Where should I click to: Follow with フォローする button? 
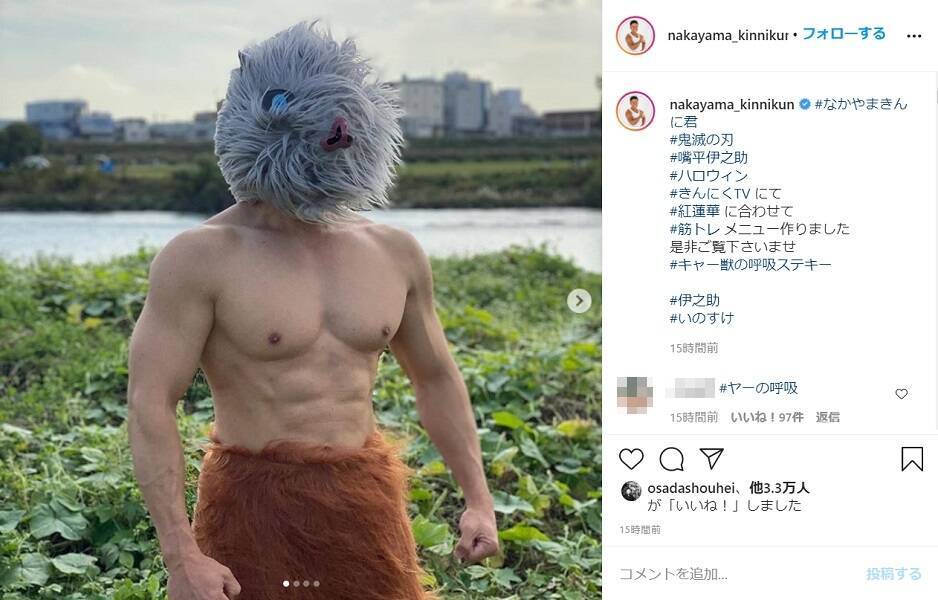tap(843, 34)
